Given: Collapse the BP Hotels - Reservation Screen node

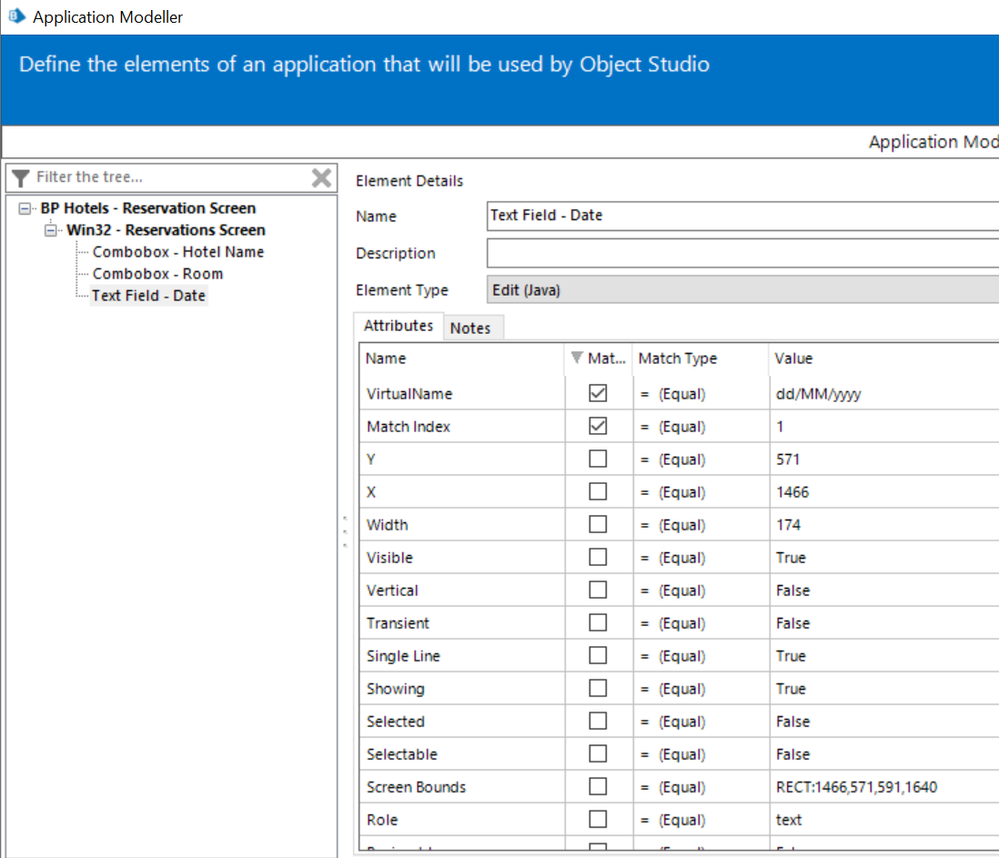Looking at the screenshot, I should 26,209.
